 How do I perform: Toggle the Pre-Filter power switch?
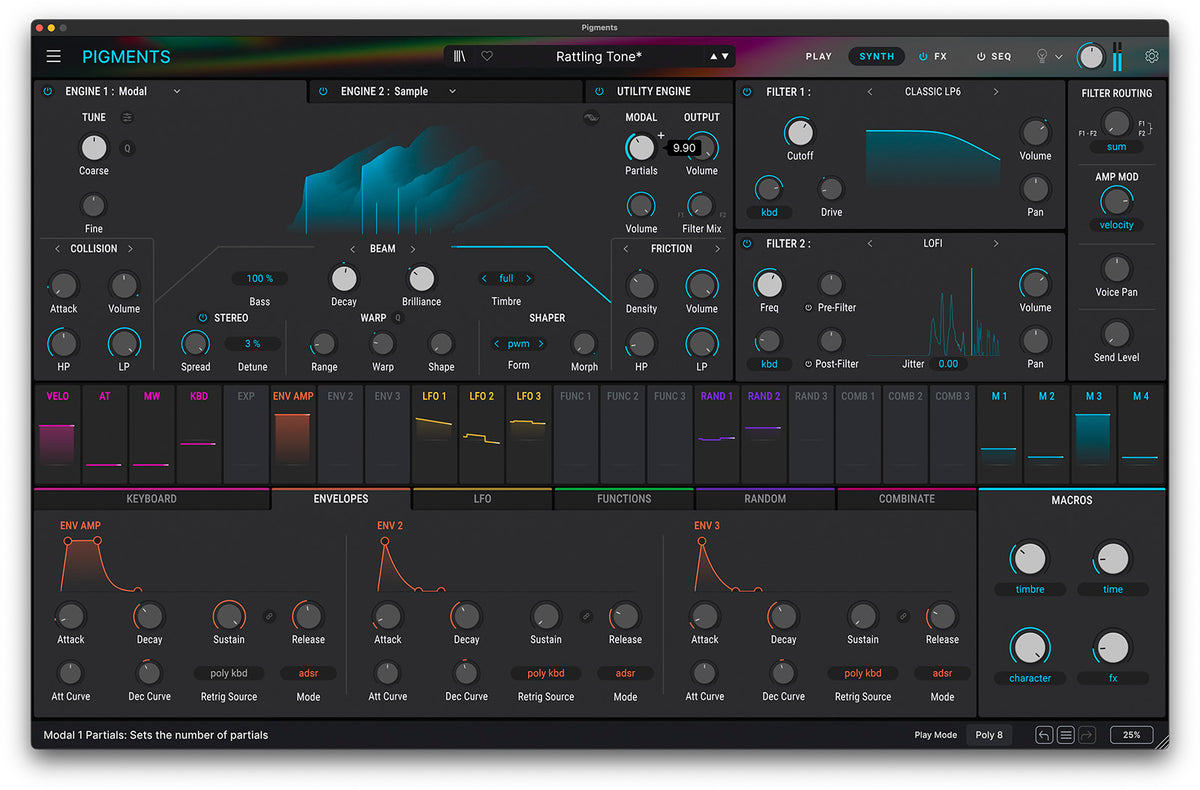809,308
